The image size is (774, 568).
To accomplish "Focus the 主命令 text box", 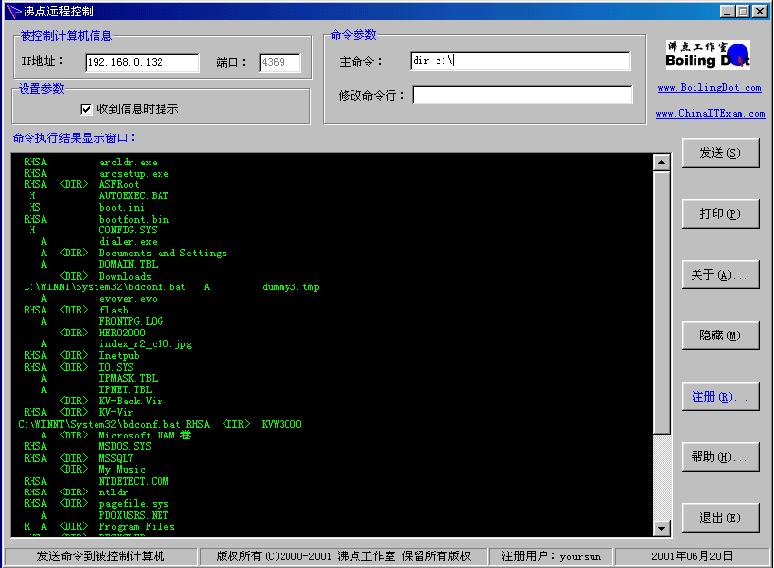I will click(x=520, y=61).
